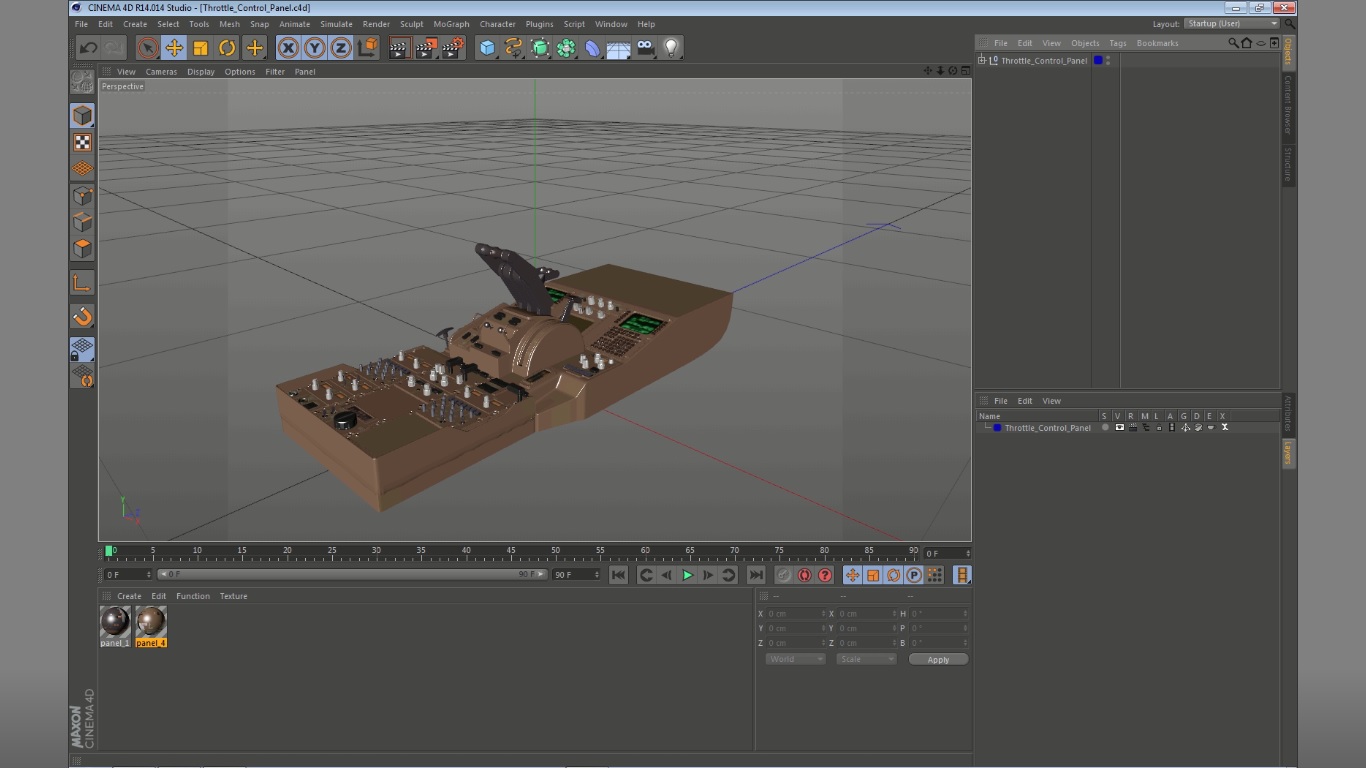Add a Light bulb object
The image size is (1366, 768).
[672, 47]
